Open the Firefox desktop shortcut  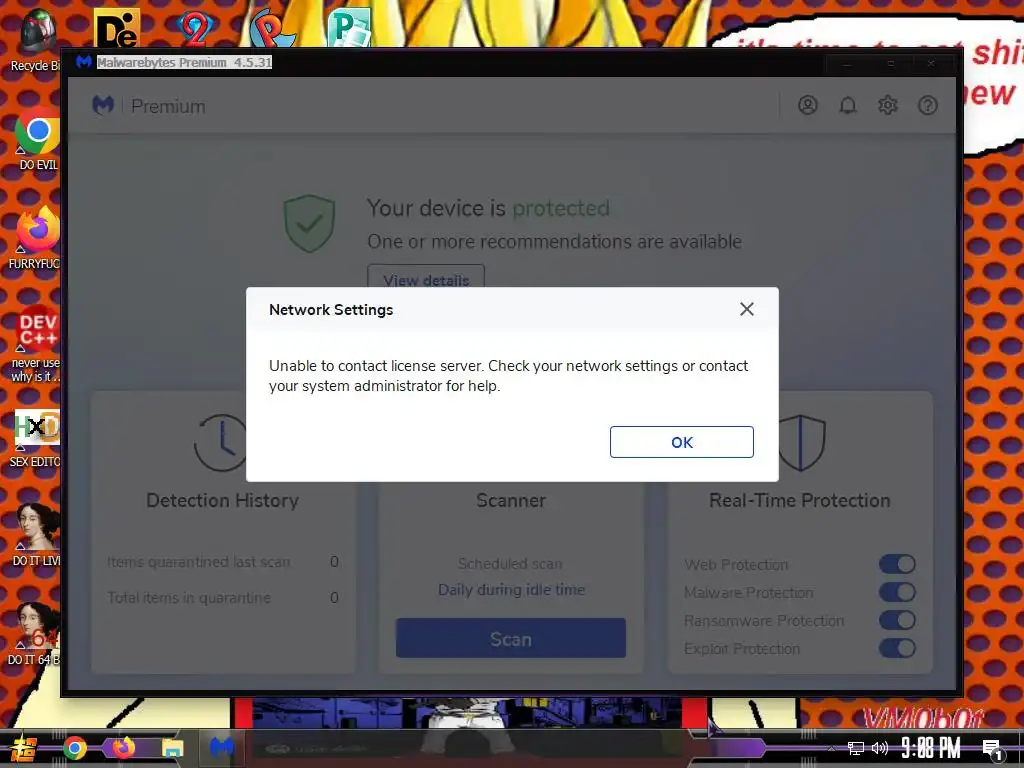click(37, 238)
